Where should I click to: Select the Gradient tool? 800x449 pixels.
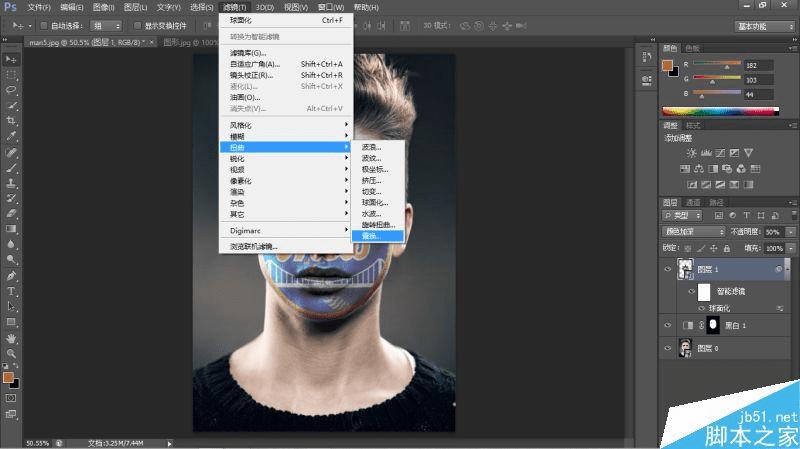11,229
